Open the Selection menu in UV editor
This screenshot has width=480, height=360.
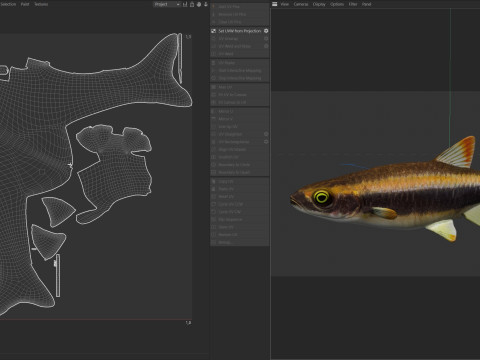coord(8,4)
